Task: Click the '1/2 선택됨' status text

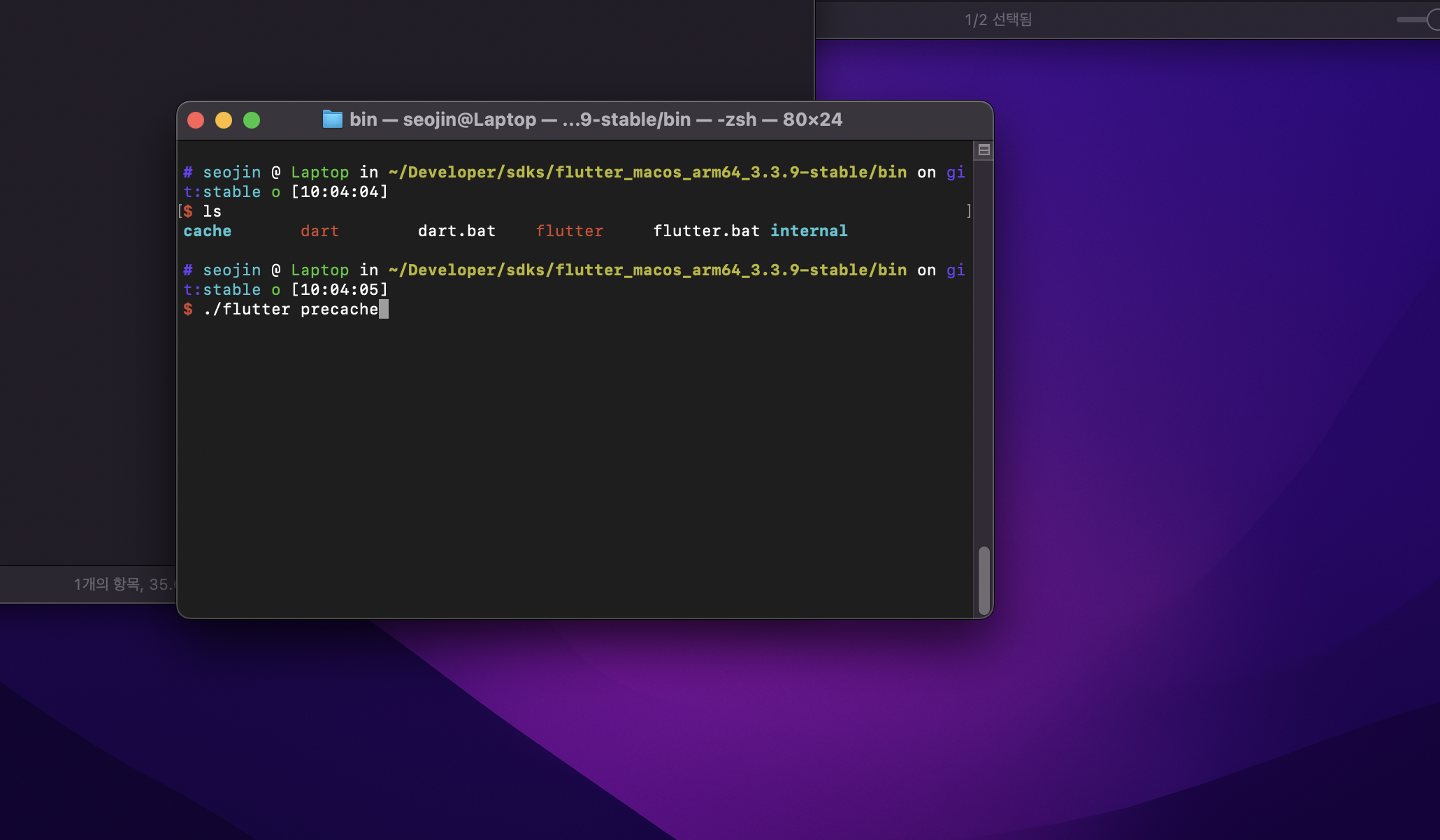Action: point(998,20)
